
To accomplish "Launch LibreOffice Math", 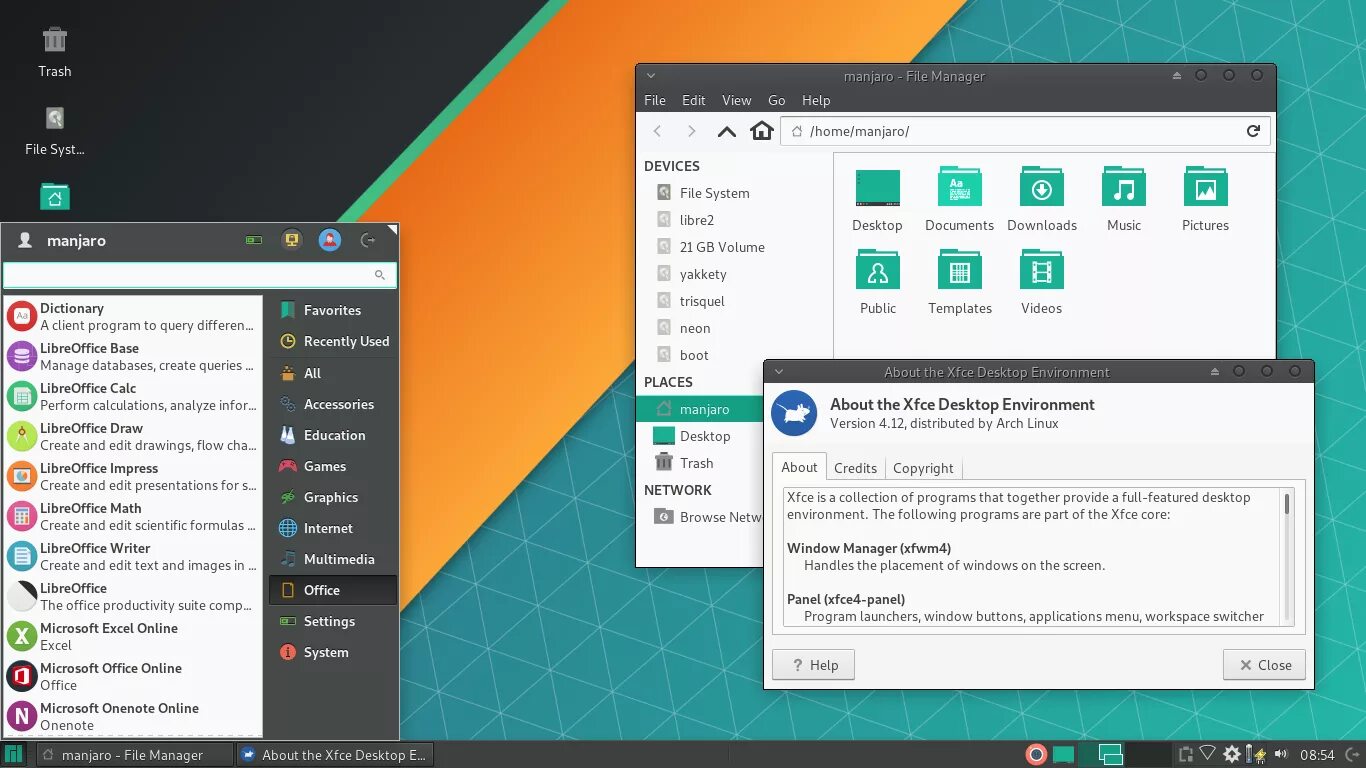I will click(133, 516).
